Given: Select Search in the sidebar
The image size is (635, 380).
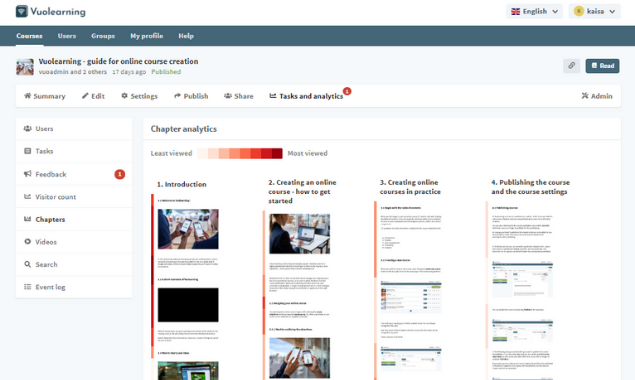Looking at the screenshot, I should pyautogui.click(x=74, y=265).
